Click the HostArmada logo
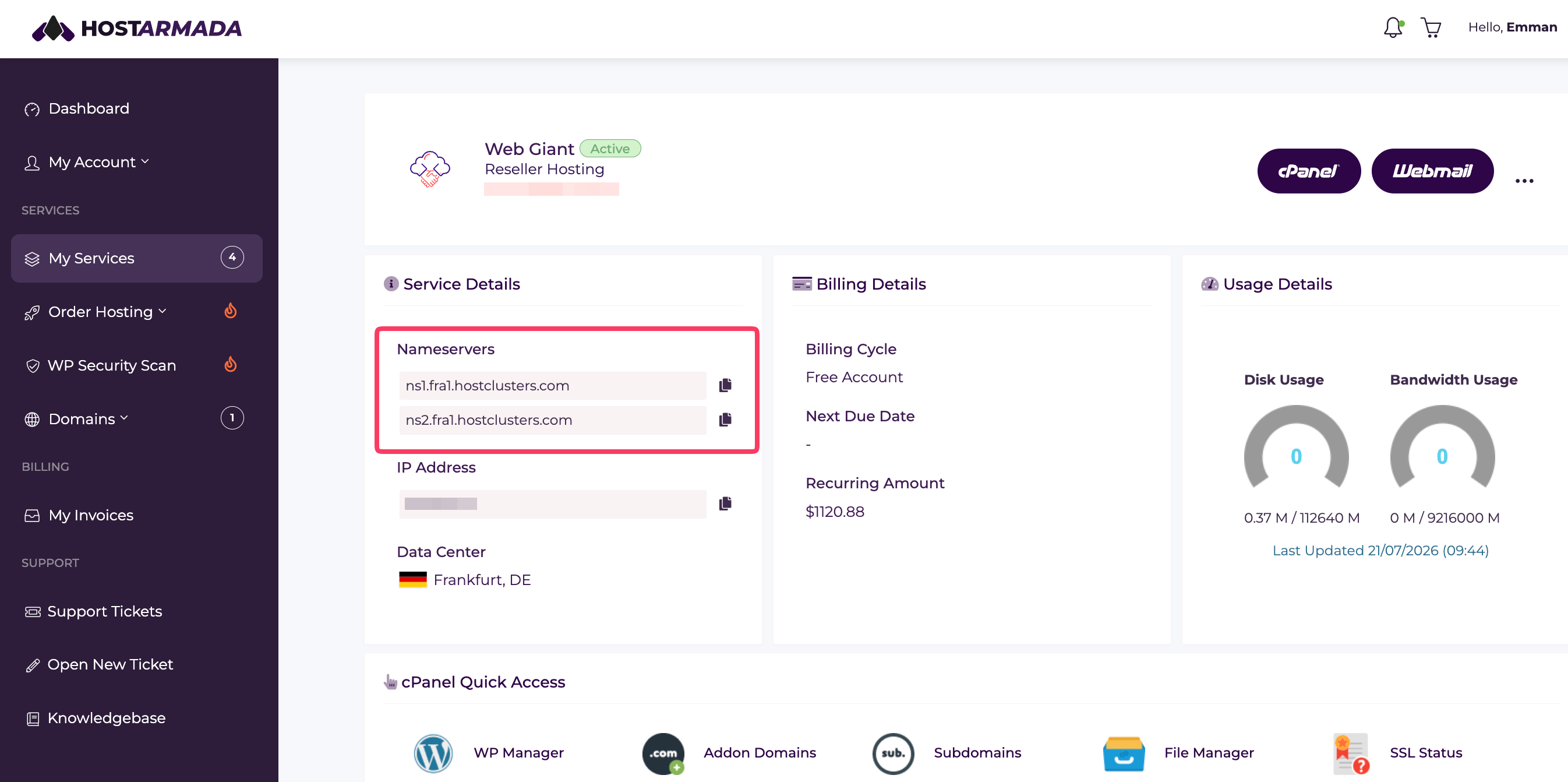 [137, 28]
